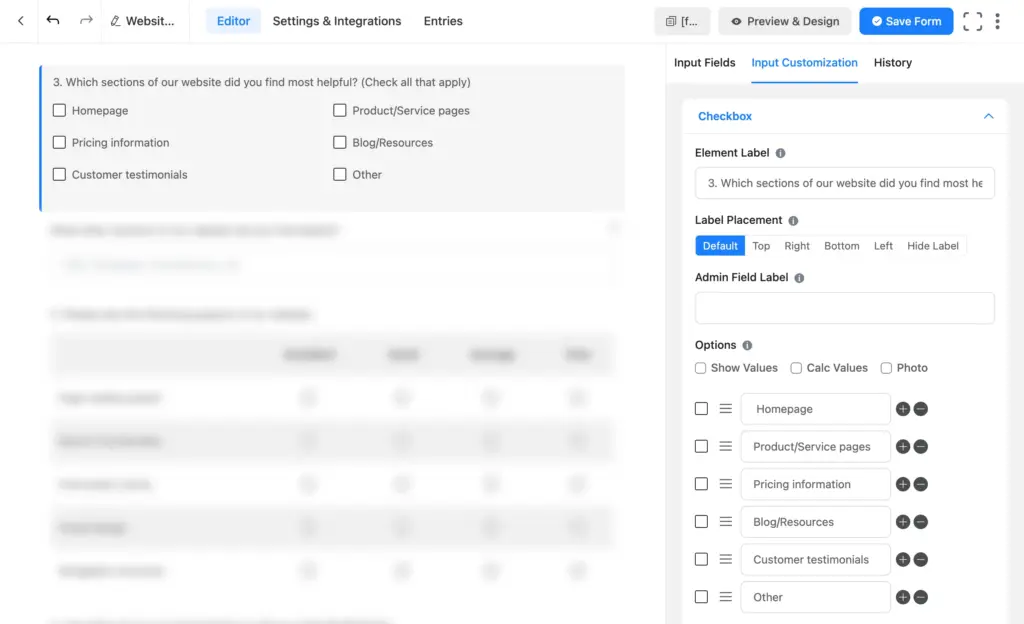Open the three-dot more options menu
Screen dimensions: 1024x624
click(x=997, y=21)
